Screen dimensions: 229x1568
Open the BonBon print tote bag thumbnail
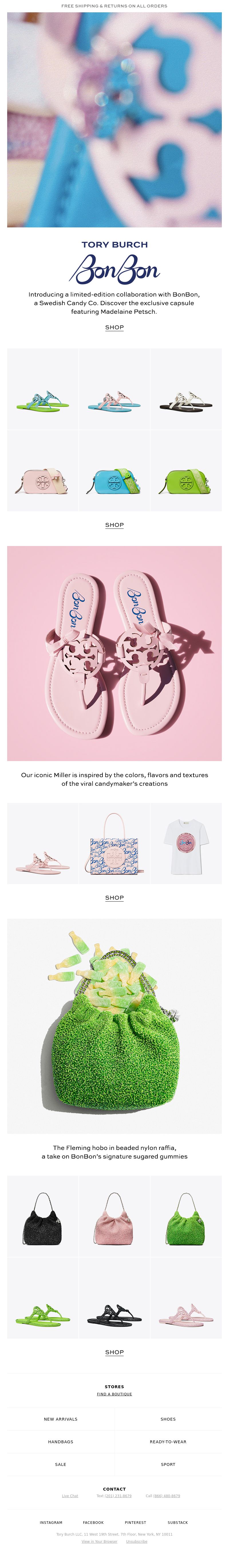tap(114, 844)
